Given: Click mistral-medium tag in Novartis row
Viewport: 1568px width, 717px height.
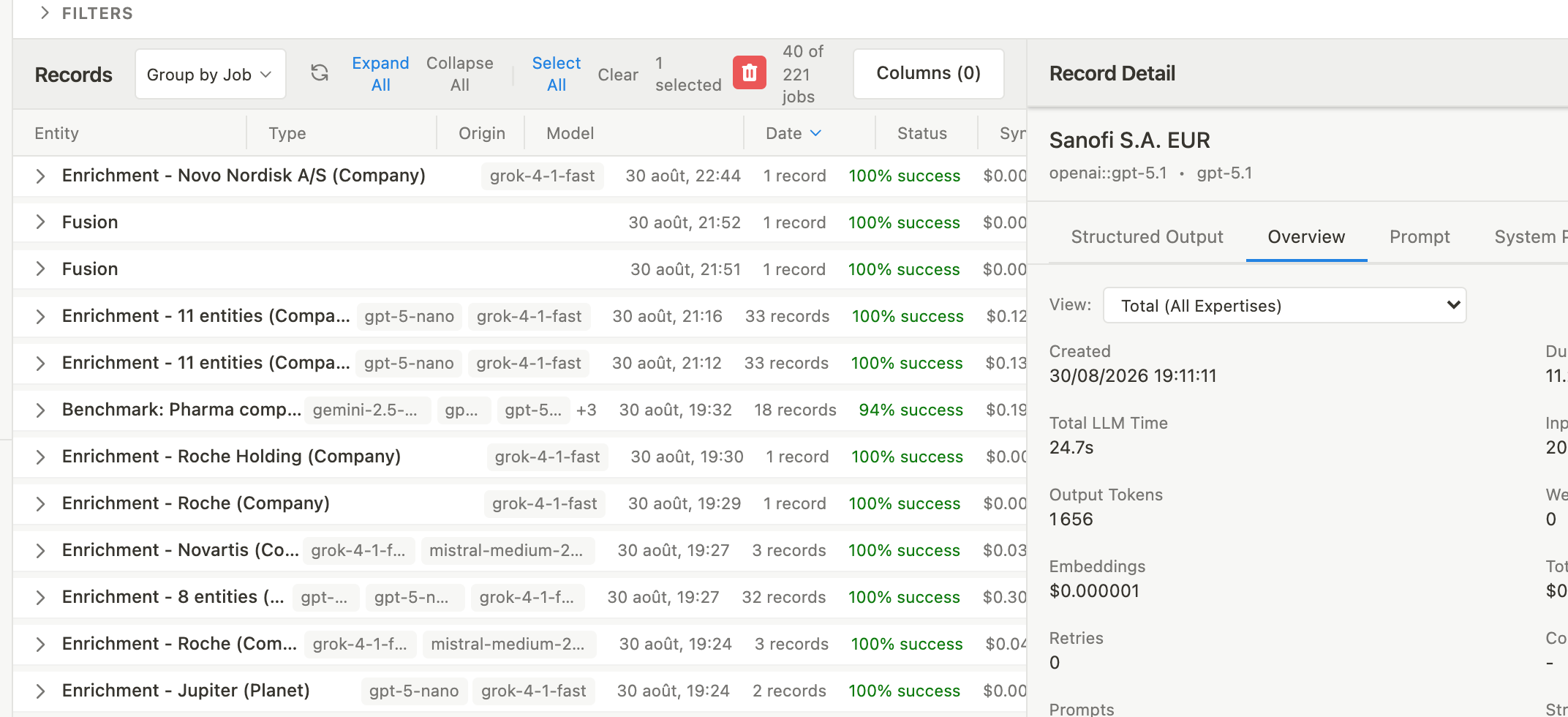Looking at the screenshot, I should 507,550.
